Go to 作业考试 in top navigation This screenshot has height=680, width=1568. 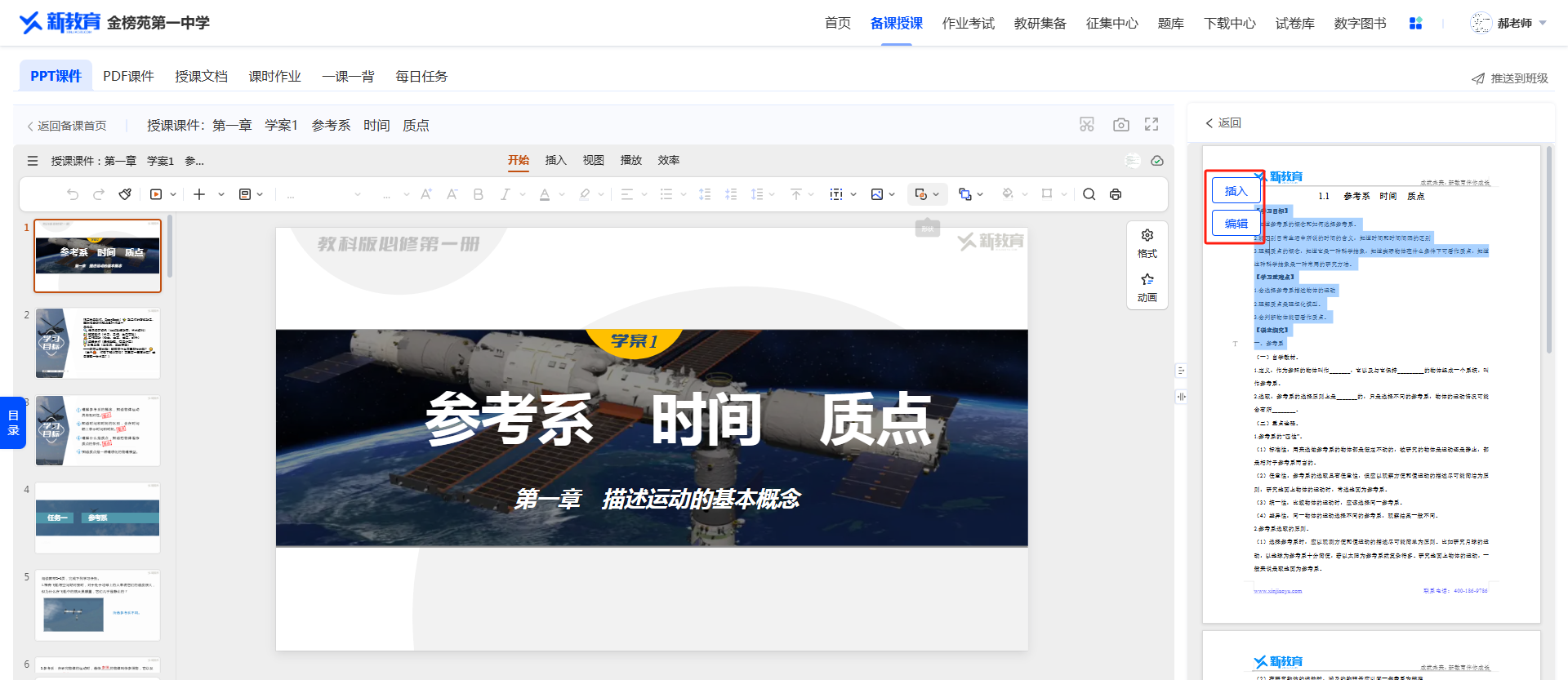[x=968, y=23]
